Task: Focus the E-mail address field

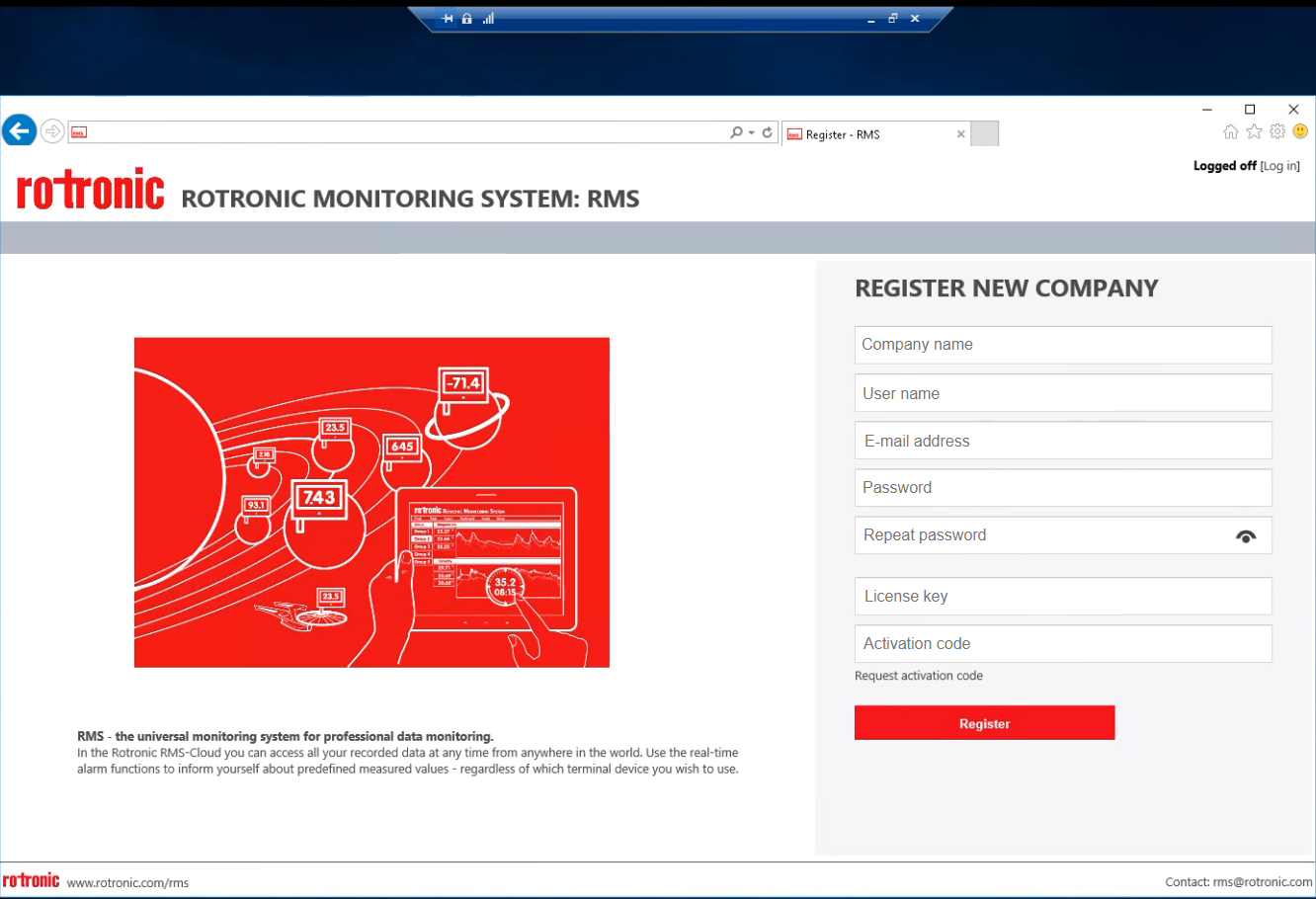Action: (1063, 441)
